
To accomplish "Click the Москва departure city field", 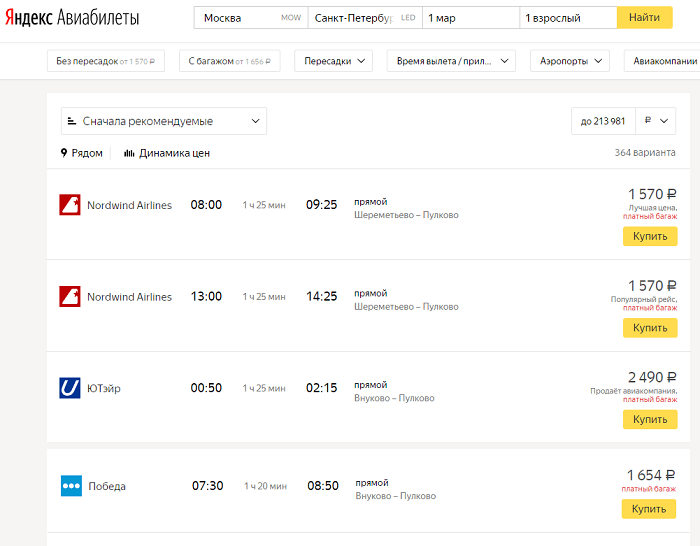I will pyautogui.click(x=251, y=18).
